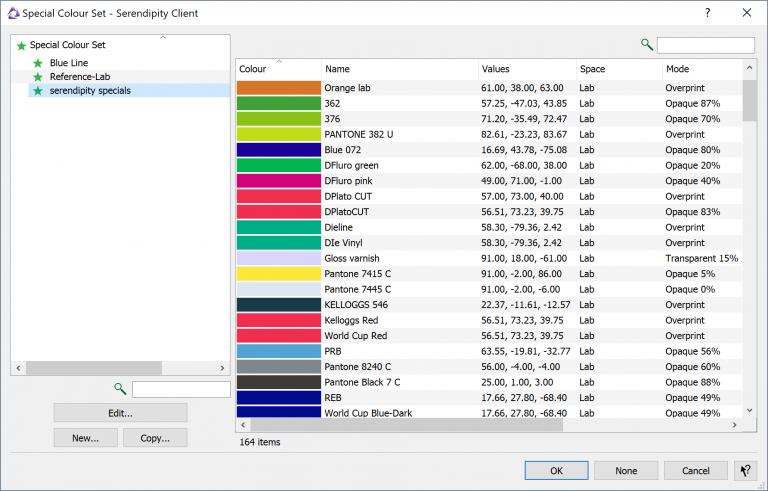Close the Special Colour Set window
Viewport: 768px width, 491px height.
tap(746, 13)
